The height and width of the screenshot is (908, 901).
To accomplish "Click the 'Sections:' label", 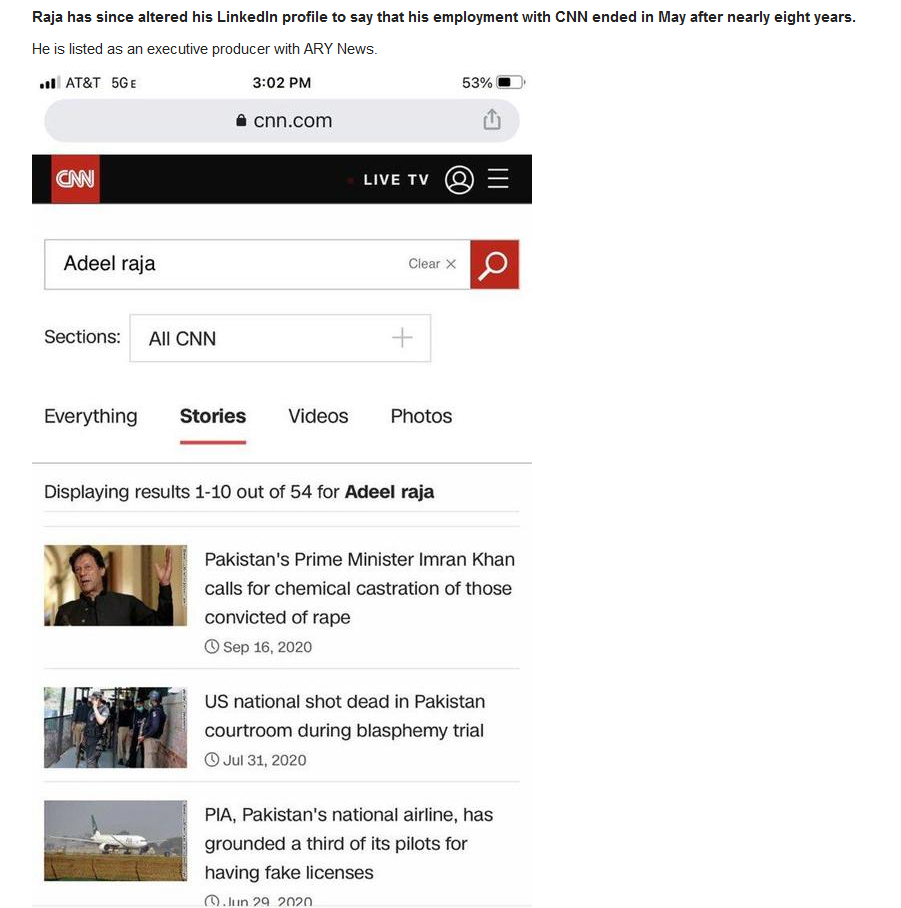I will pos(82,336).
